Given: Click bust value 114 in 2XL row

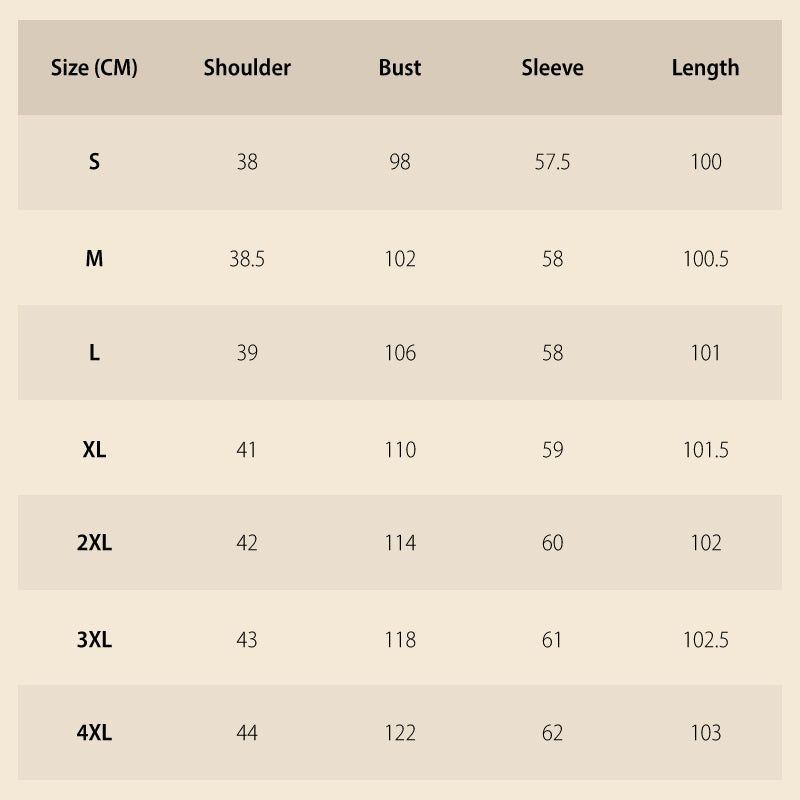Looking at the screenshot, I should tap(400, 543).
